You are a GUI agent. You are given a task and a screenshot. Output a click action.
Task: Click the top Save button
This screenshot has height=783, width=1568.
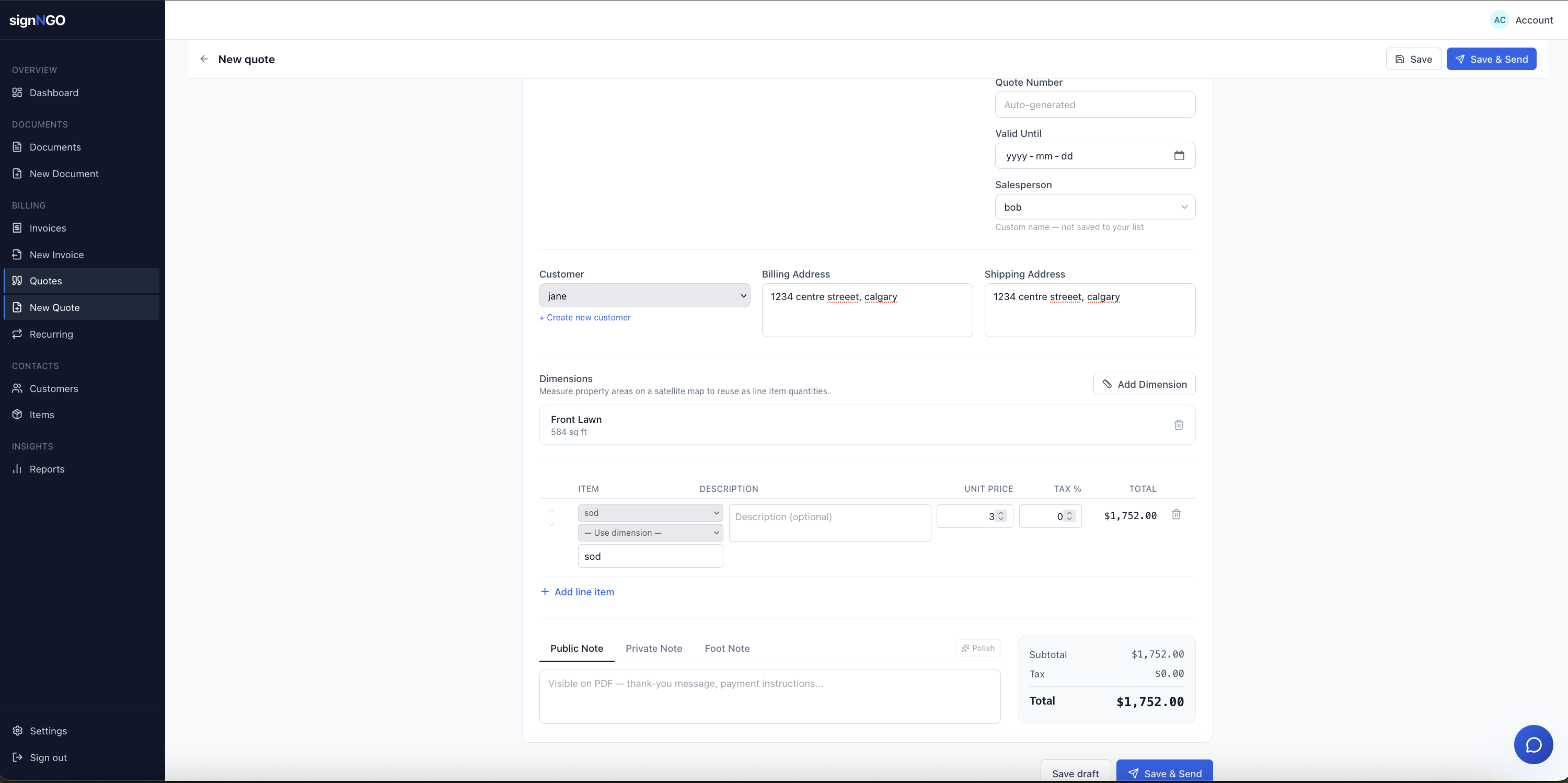(x=1413, y=59)
